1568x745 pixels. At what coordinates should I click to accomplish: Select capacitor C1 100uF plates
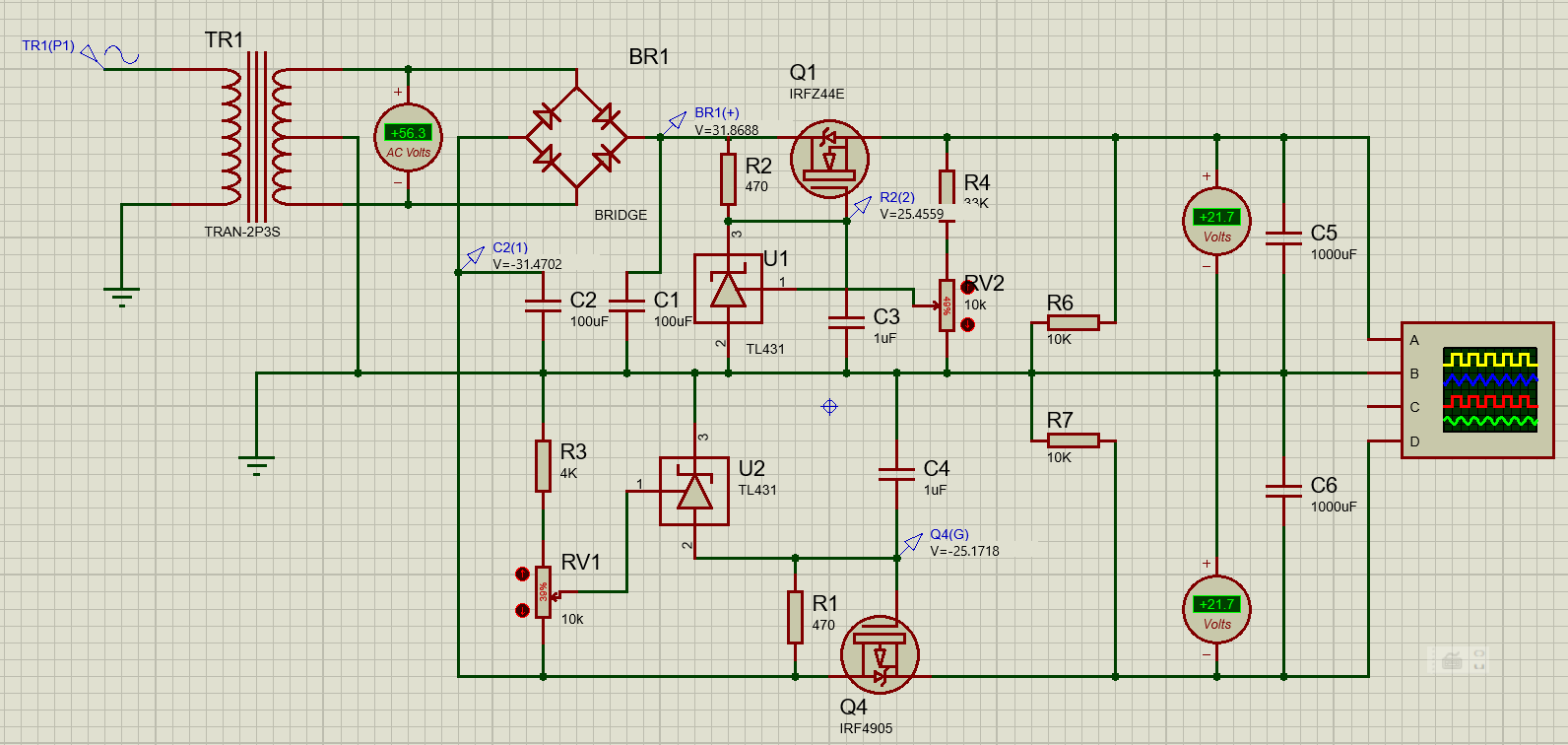[627, 305]
